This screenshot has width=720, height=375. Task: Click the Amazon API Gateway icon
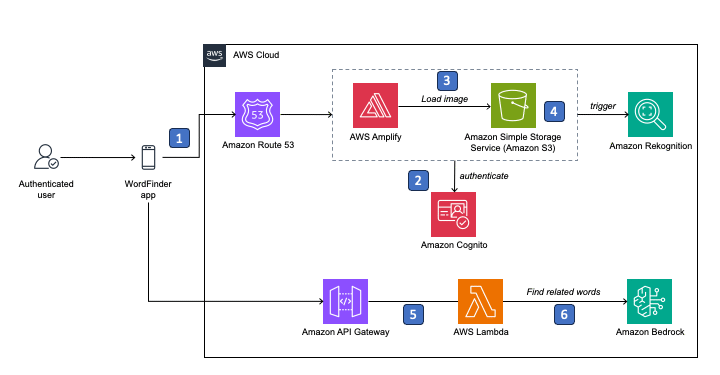pyautogui.click(x=345, y=302)
